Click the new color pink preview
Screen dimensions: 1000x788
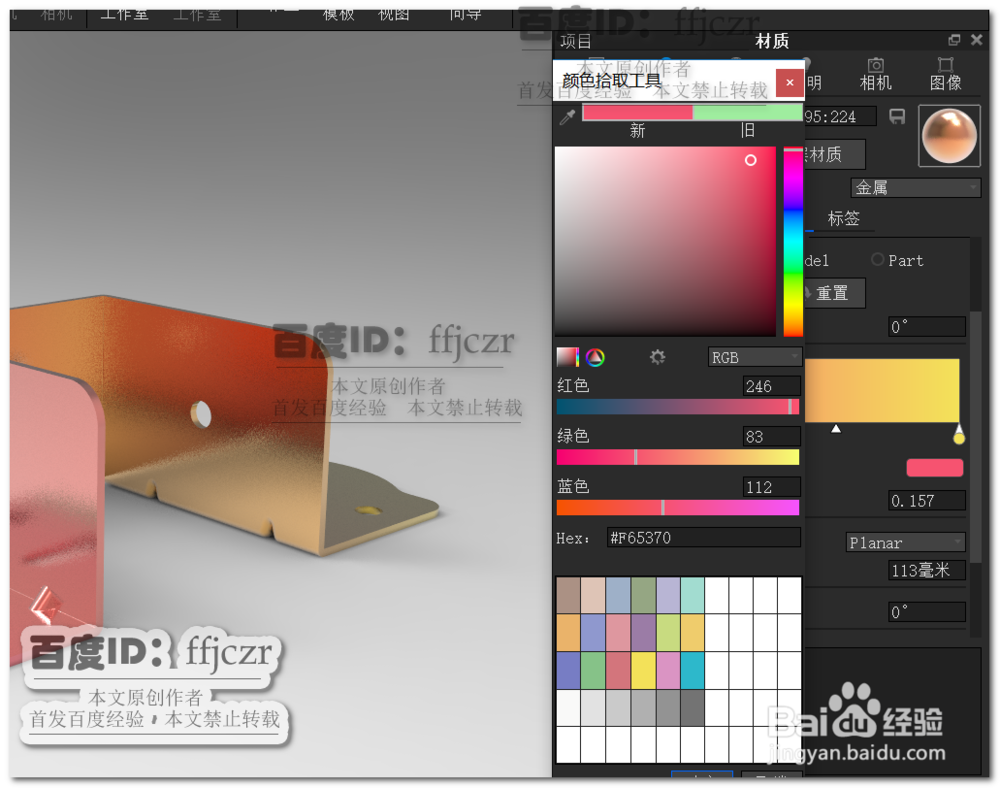[x=638, y=113]
